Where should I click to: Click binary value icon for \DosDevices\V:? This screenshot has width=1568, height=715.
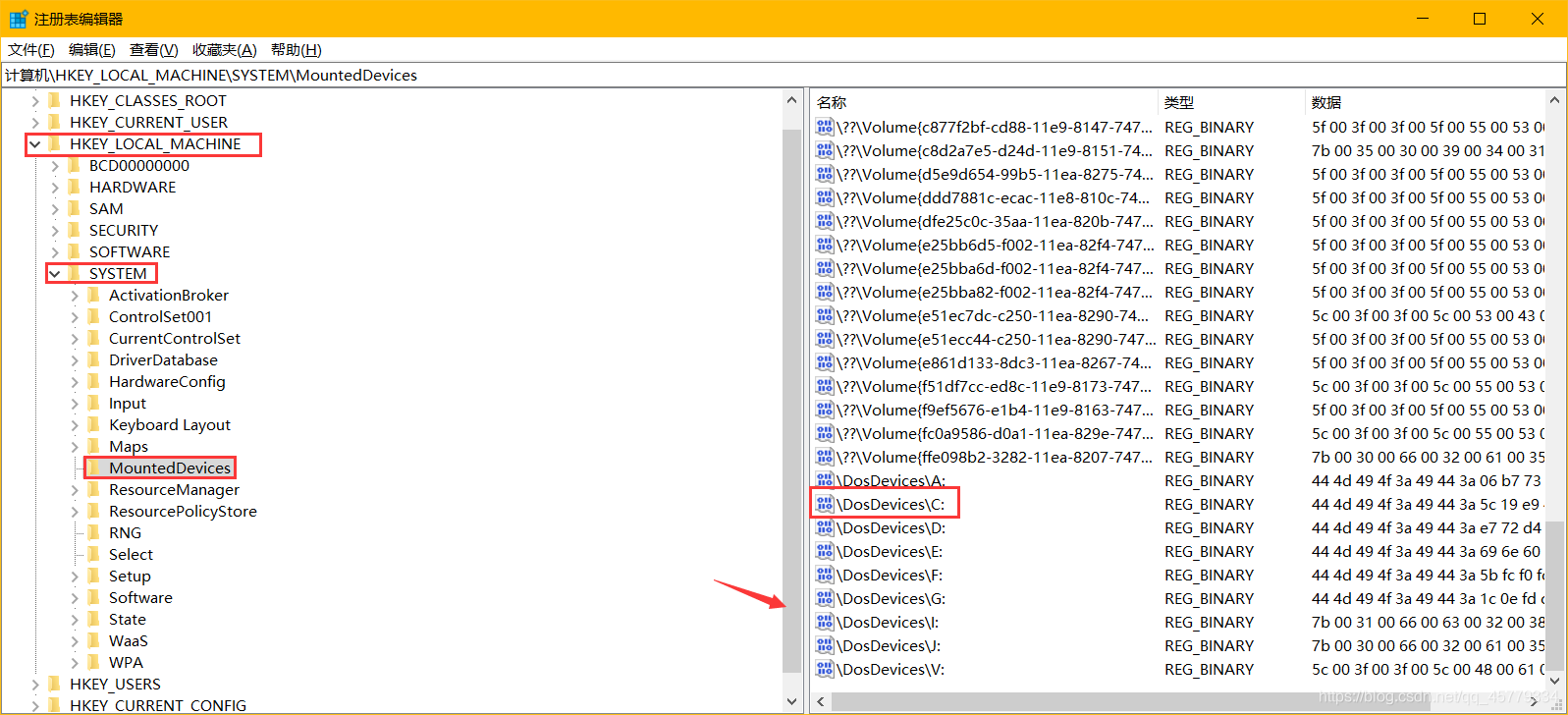[x=825, y=669]
